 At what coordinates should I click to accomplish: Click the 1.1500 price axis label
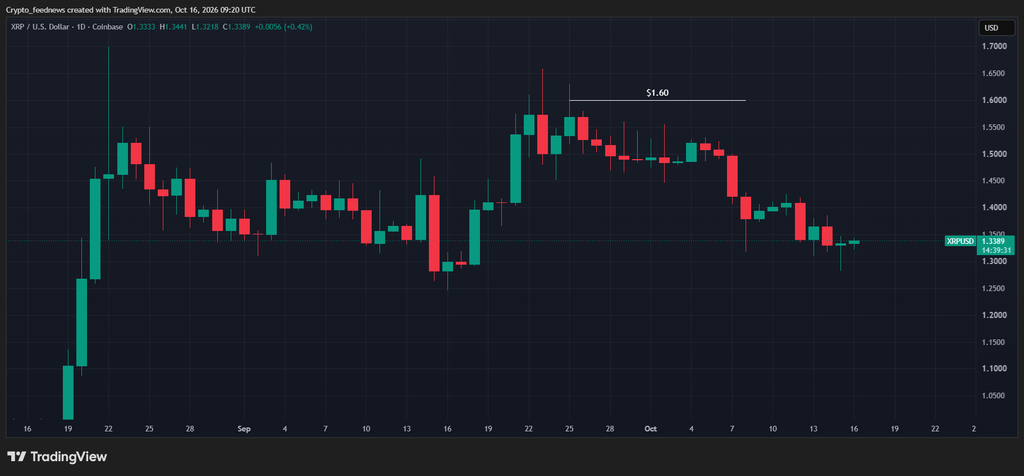(x=993, y=342)
